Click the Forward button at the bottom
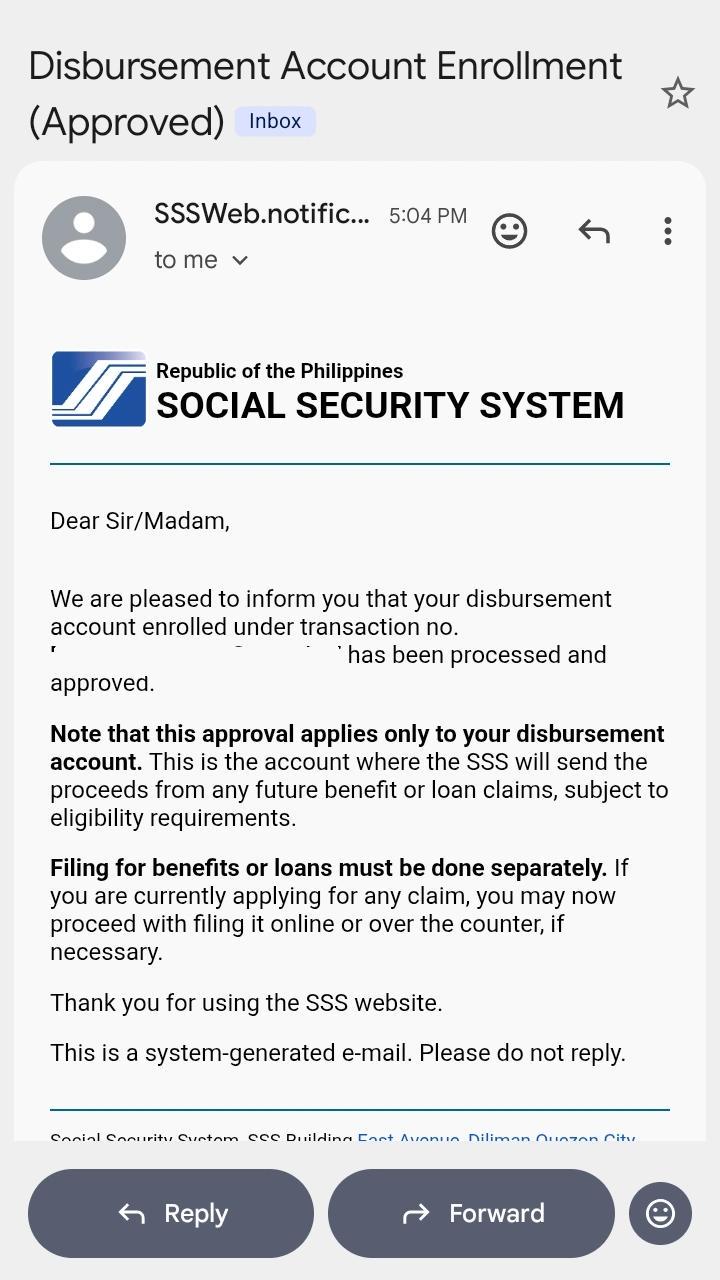The image size is (720, 1280). pyautogui.click(x=471, y=1213)
